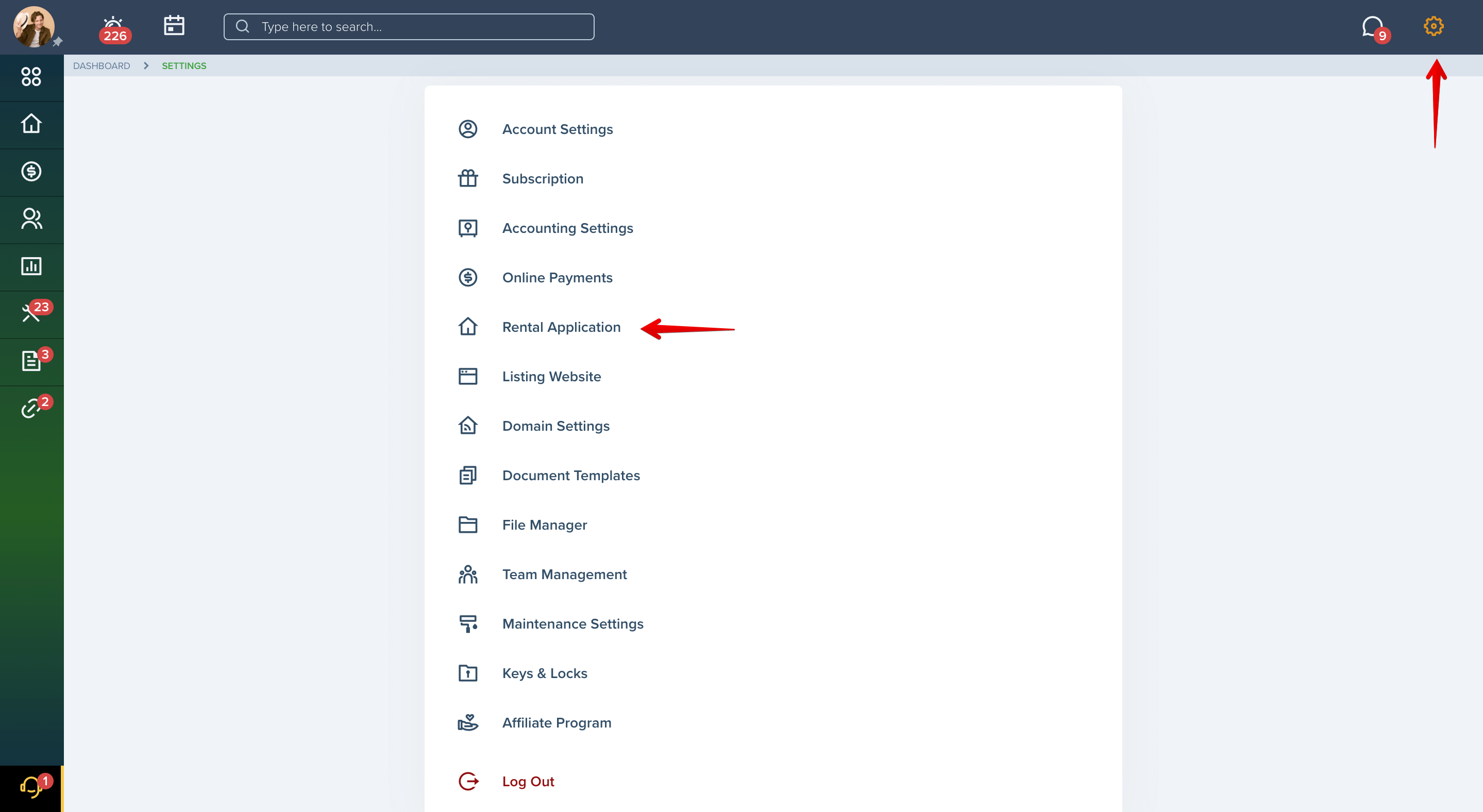
Task: Go to DASHBOARD breadcrumb
Action: pos(102,65)
